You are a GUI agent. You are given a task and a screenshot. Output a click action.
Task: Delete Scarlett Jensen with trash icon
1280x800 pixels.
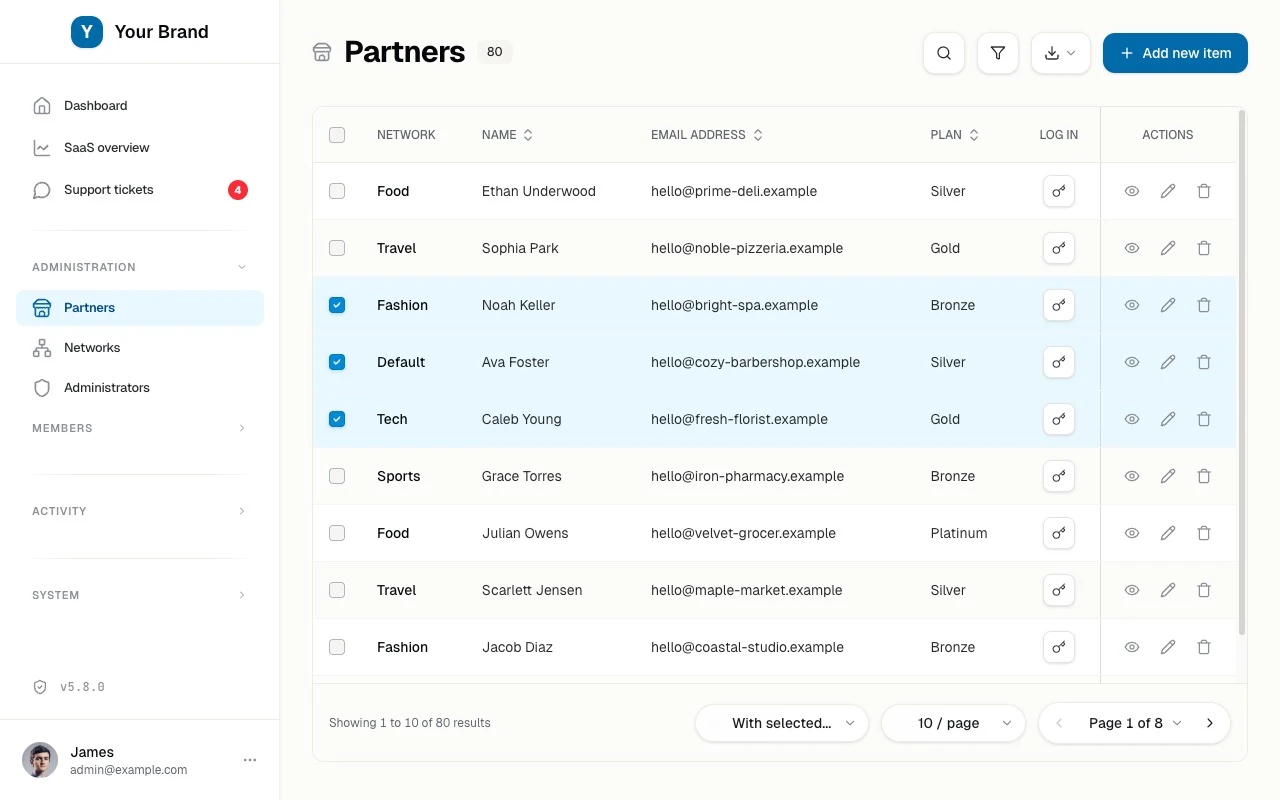coord(1204,590)
